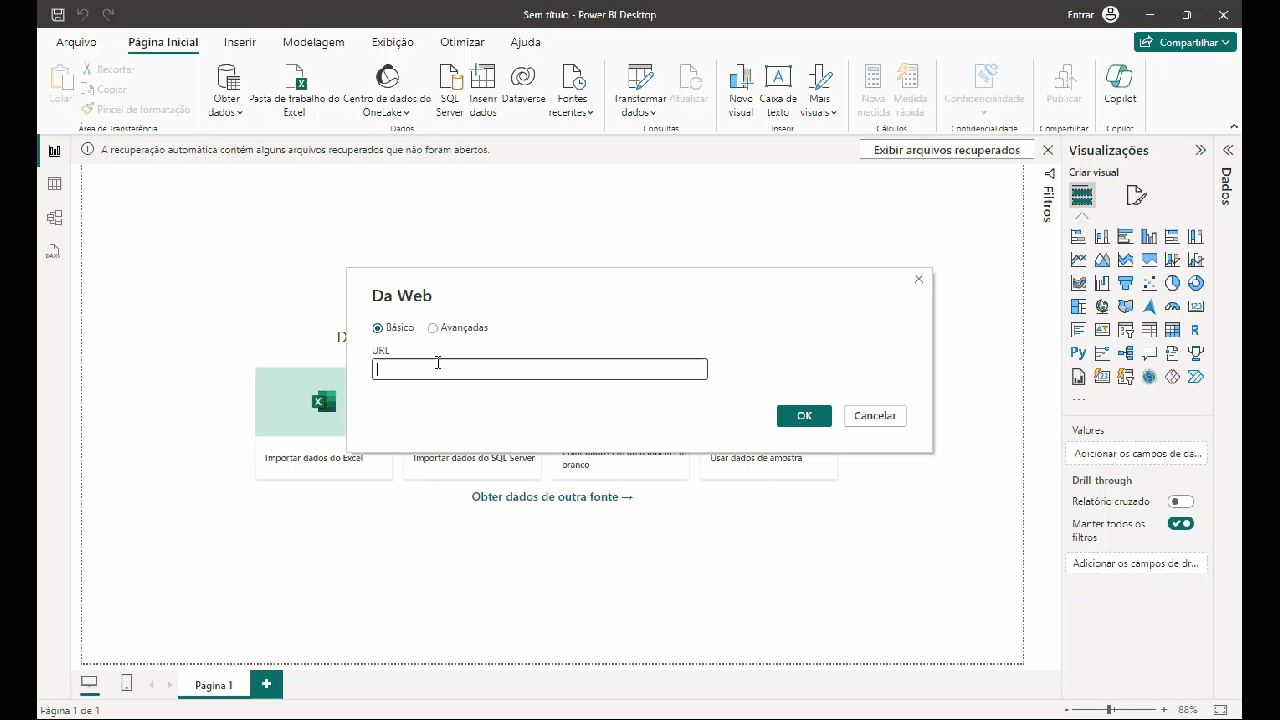Image resolution: width=1280 pixels, height=720 pixels.
Task: Click the SQL Server ribbon icon
Action: pos(450,90)
